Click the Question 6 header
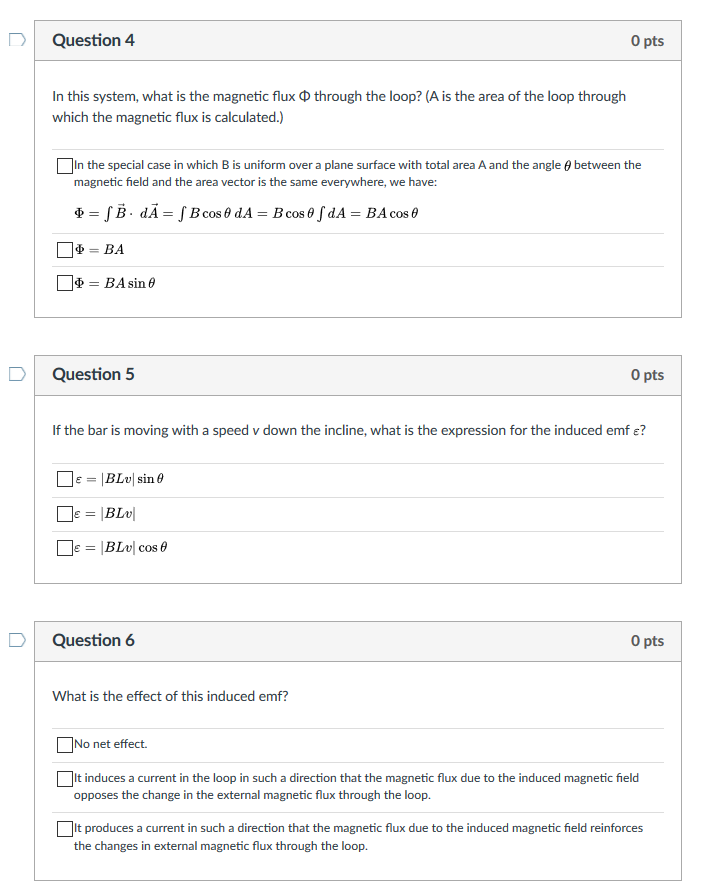Screen dimensions: 710x884 pos(93,640)
